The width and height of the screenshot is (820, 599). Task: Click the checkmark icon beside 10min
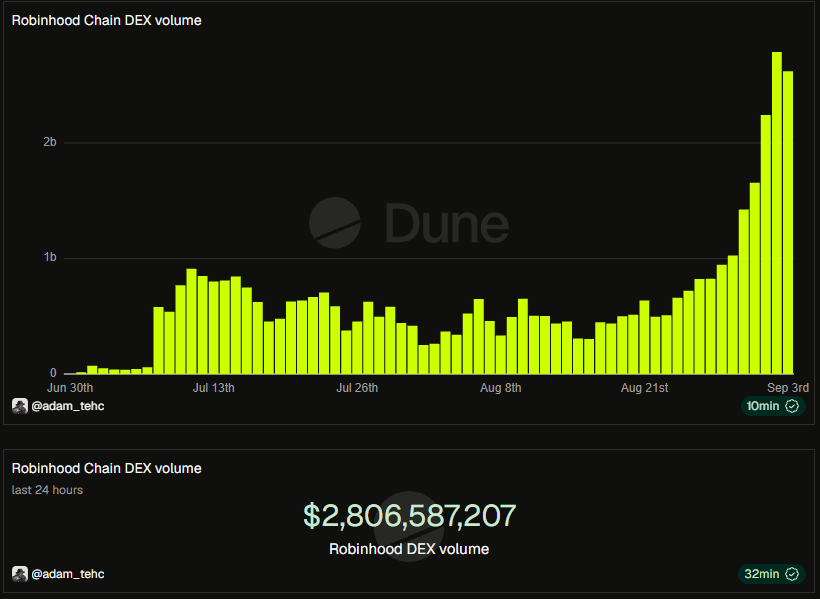[x=792, y=406]
